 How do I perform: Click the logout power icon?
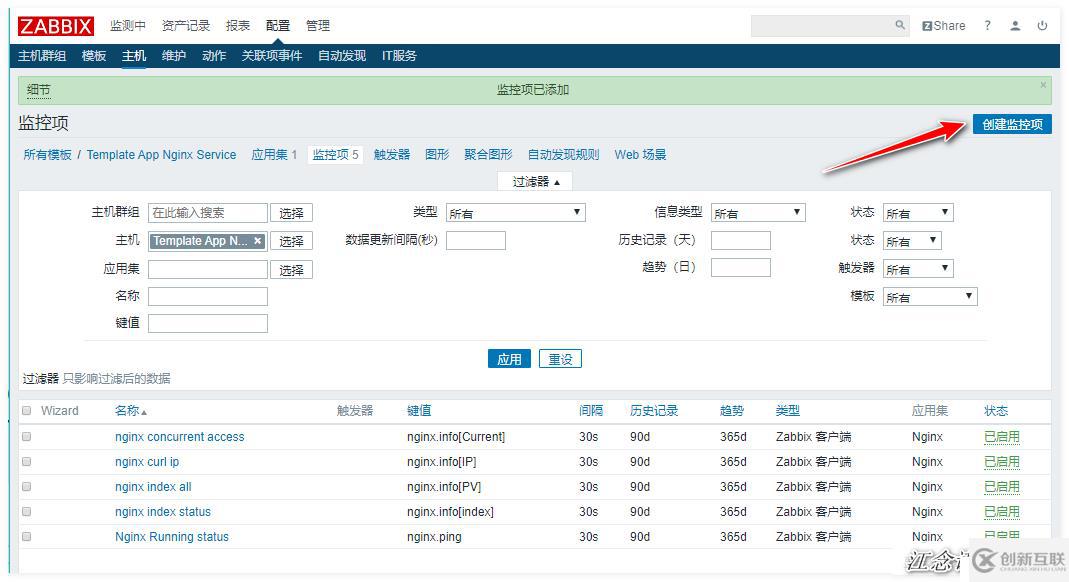pyautogui.click(x=1042, y=26)
